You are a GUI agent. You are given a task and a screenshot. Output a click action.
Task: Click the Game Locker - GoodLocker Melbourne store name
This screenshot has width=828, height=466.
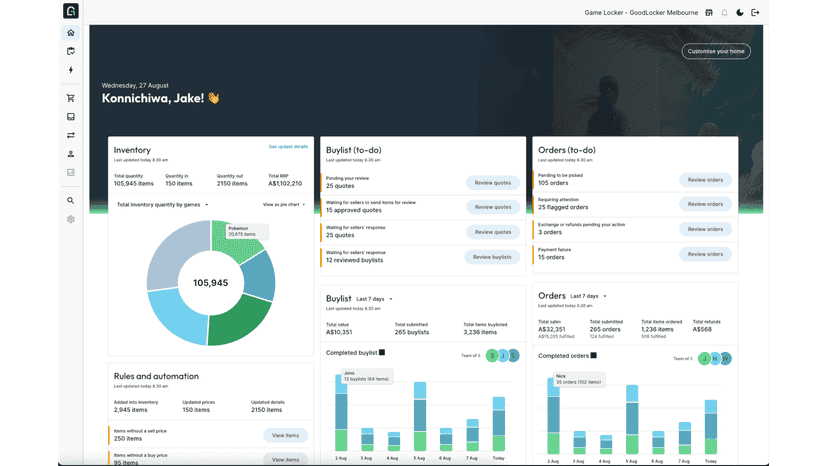641,13
